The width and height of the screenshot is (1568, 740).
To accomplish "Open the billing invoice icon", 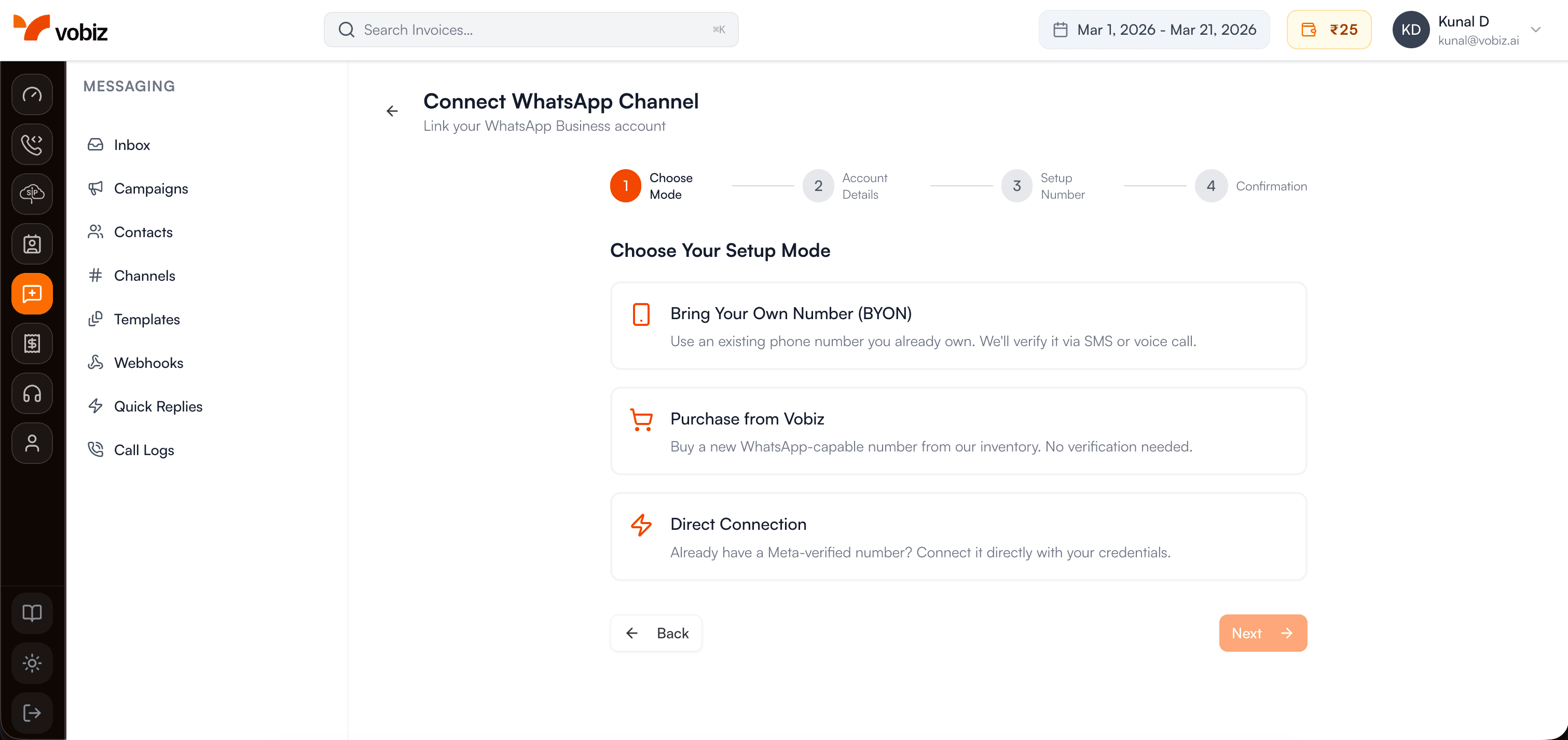I will 32,343.
